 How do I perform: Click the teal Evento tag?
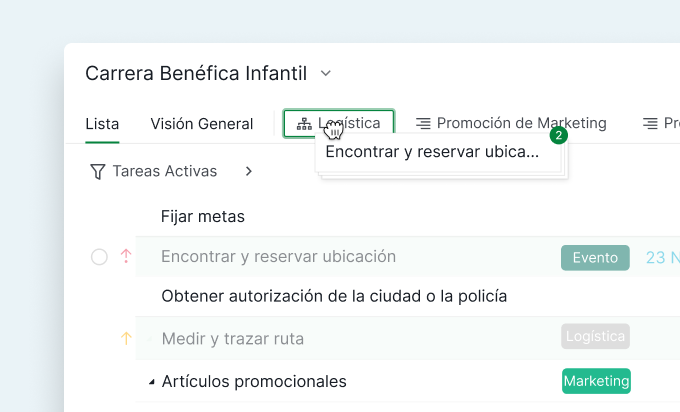[x=595, y=257]
